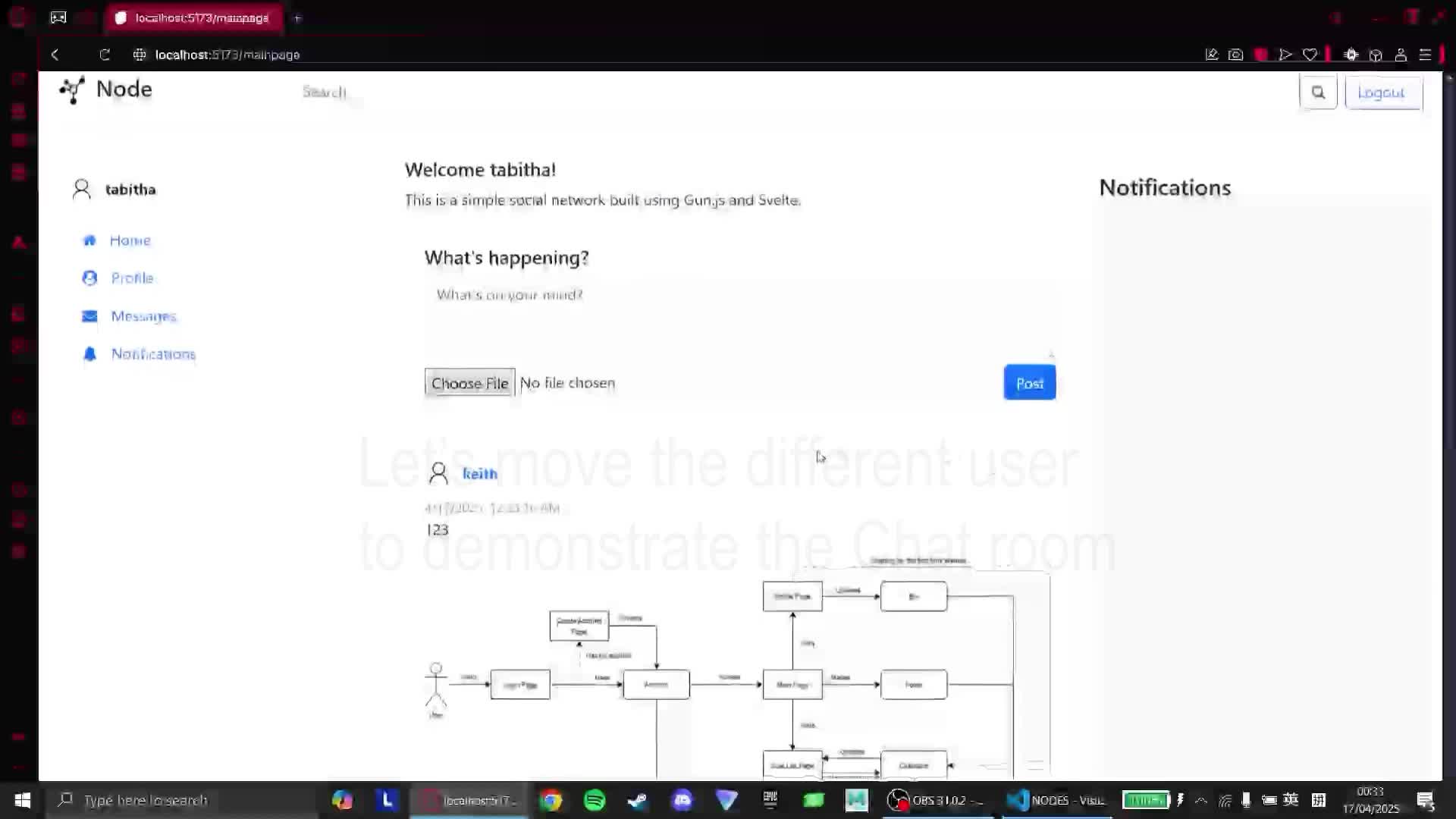Go back with browser back arrow
This screenshot has height=819, width=1456.
click(55, 55)
